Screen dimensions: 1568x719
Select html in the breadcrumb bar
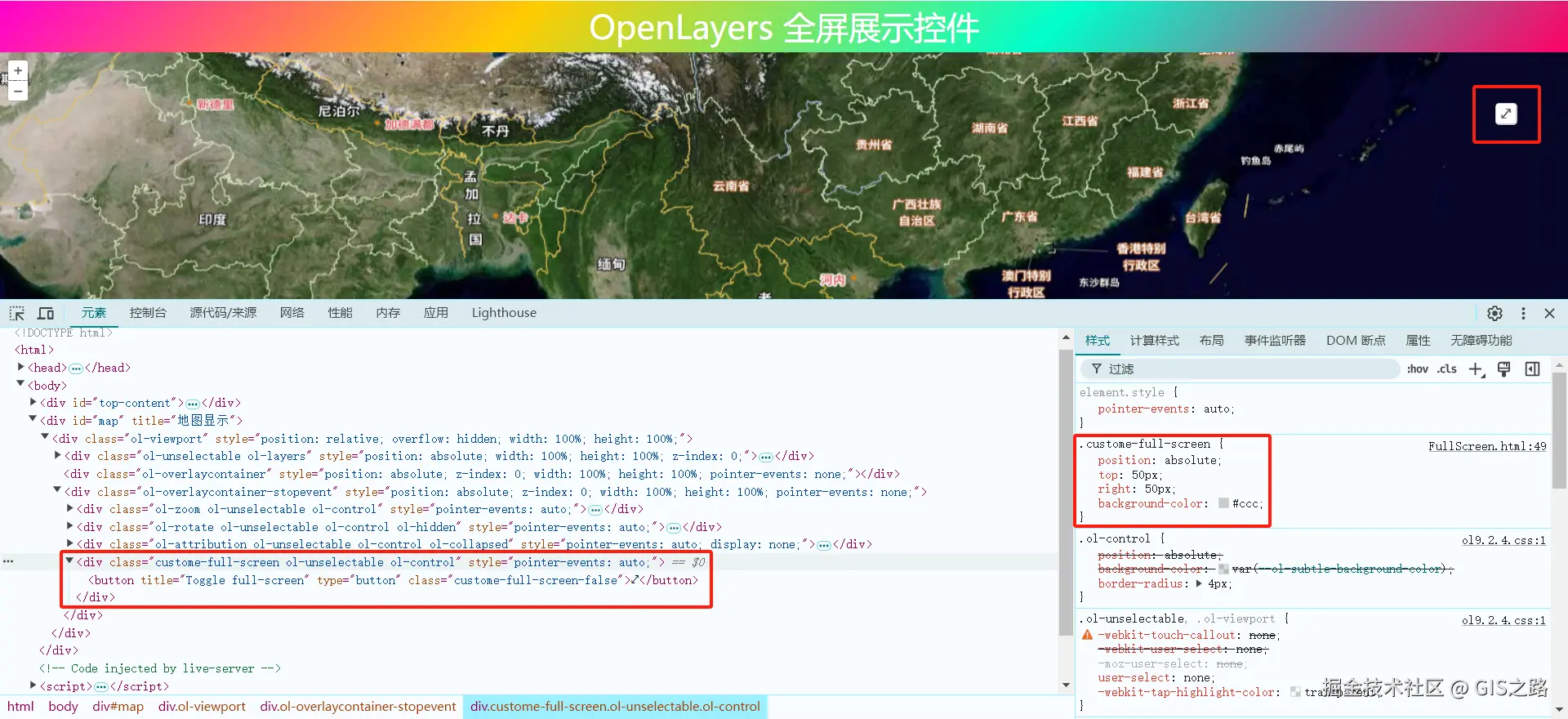click(20, 707)
